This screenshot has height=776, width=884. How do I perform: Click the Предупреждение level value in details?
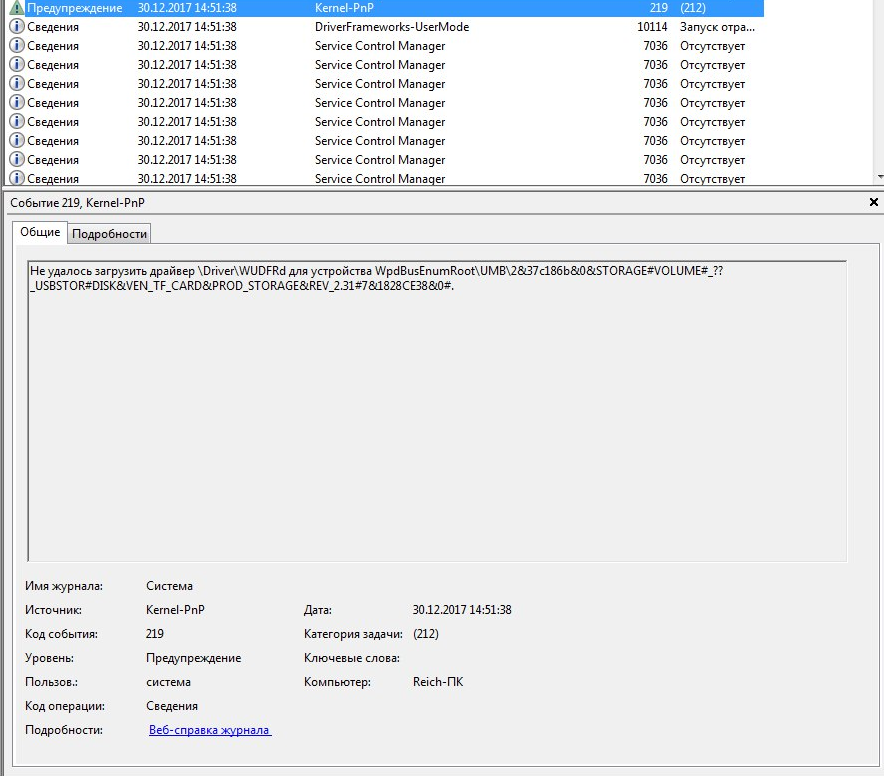tap(193, 658)
